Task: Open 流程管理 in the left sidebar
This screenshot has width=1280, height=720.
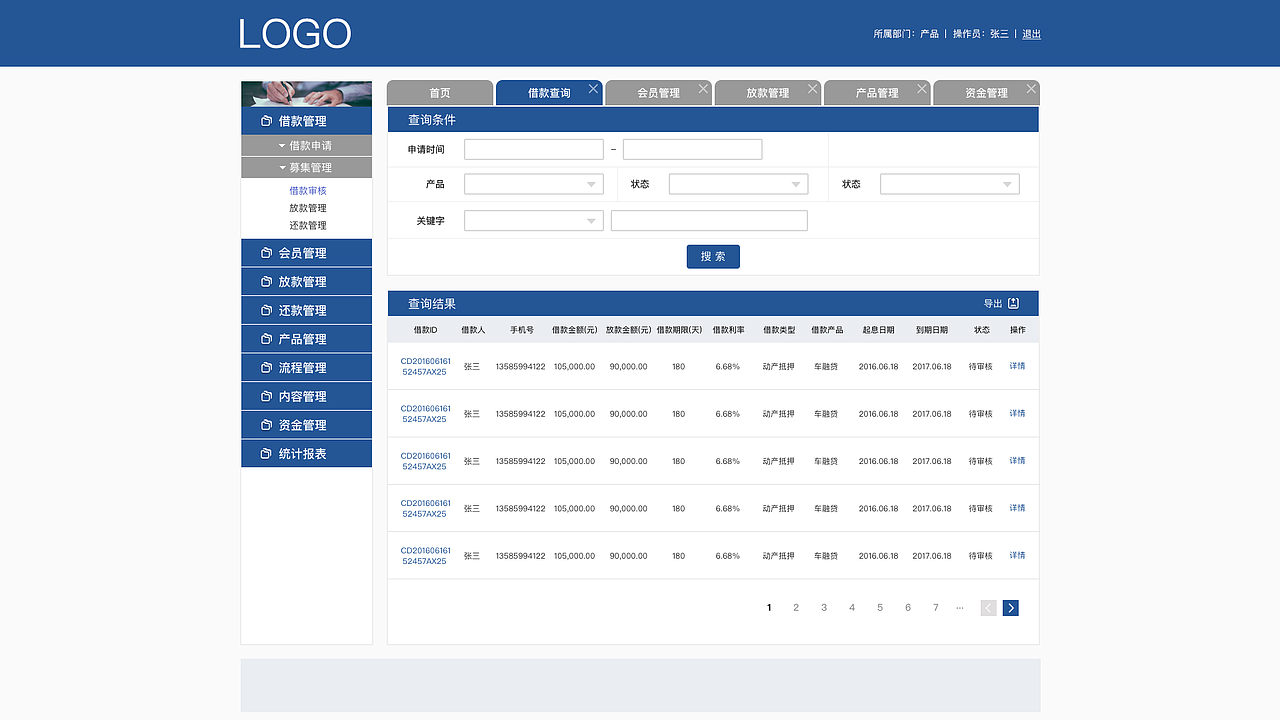Action: click(306, 368)
